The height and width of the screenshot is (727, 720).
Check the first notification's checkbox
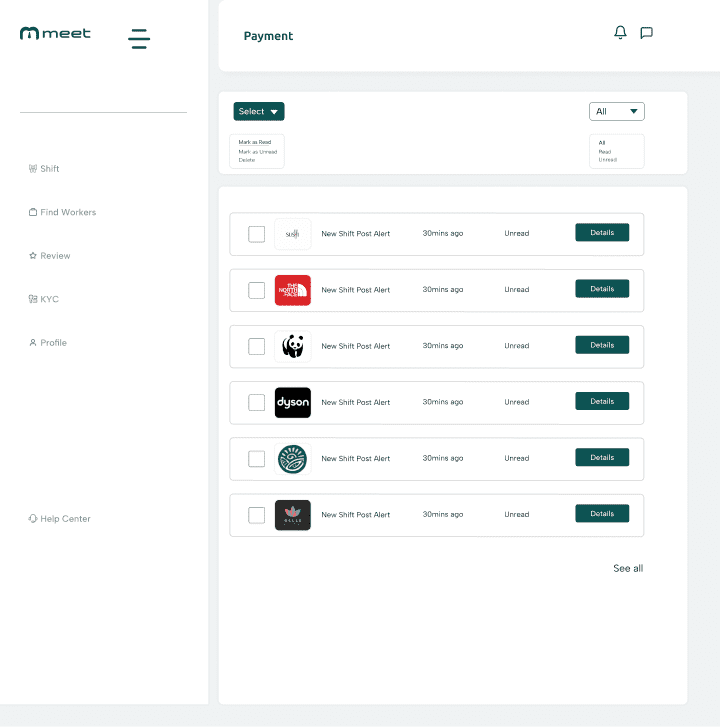257,234
